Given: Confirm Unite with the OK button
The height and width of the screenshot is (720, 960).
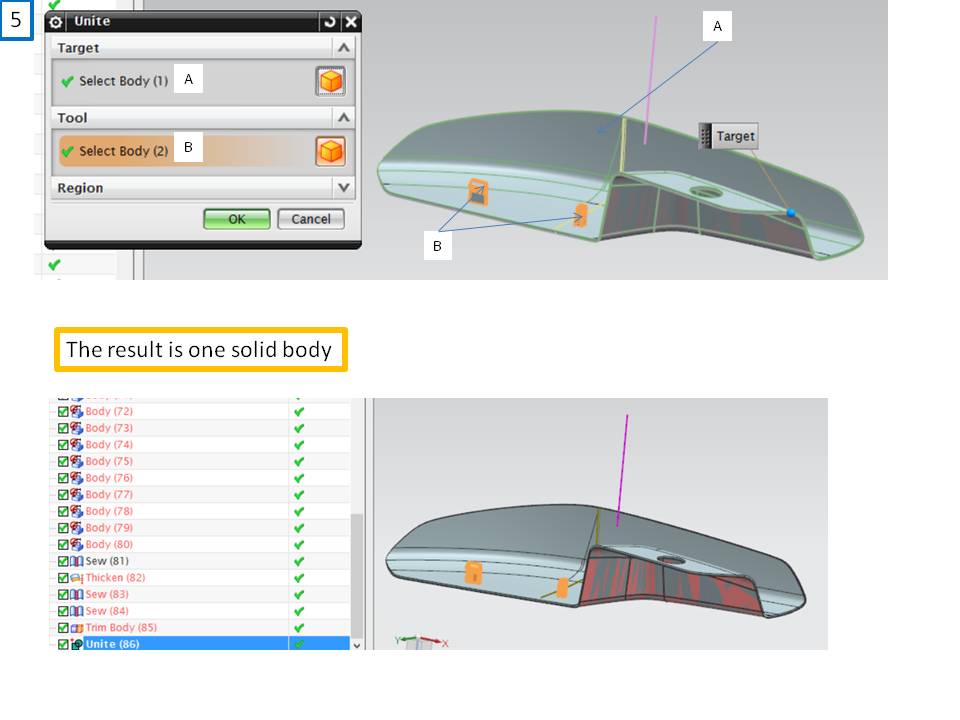Looking at the screenshot, I should [x=237, y=219].
